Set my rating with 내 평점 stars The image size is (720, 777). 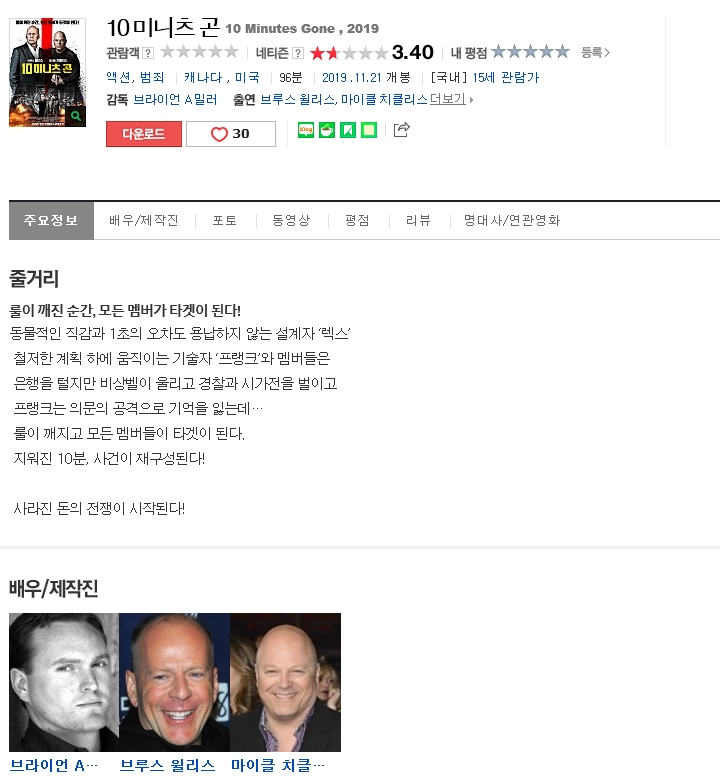click(530, 52)
